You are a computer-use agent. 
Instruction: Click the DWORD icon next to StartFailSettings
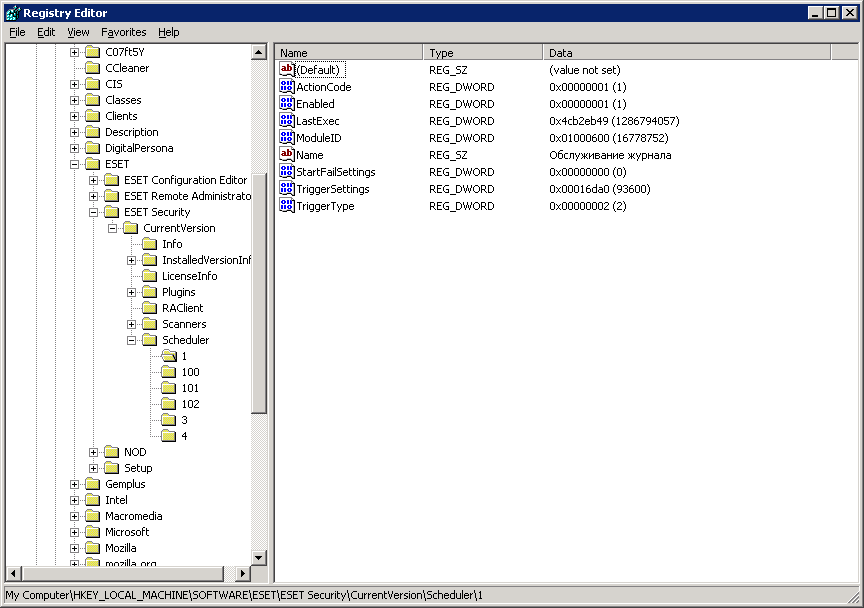[287, 172]
